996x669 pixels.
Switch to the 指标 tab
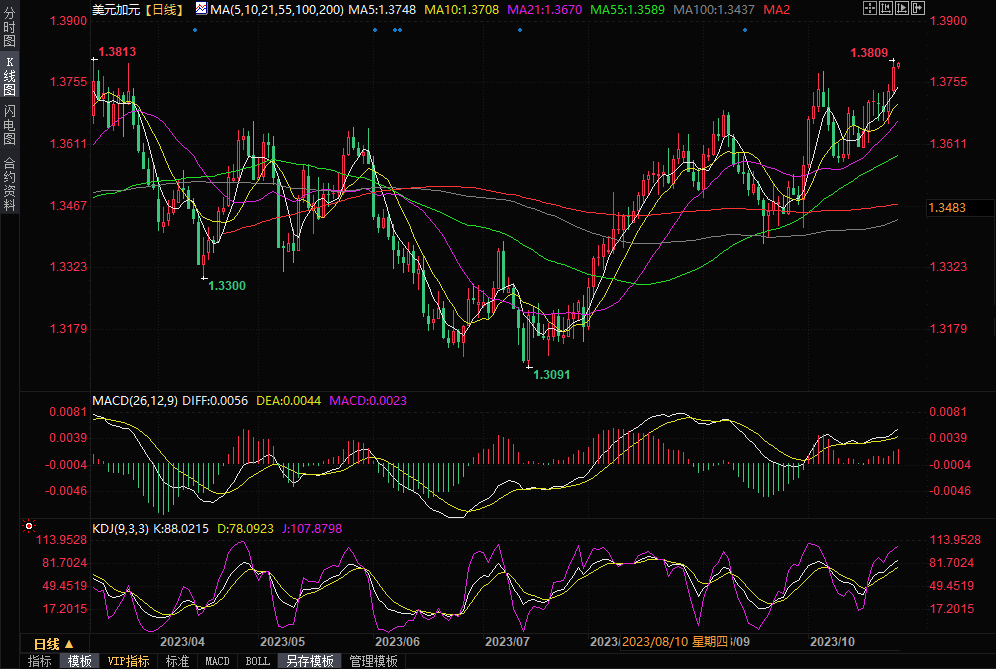click(x=40, y=661)
